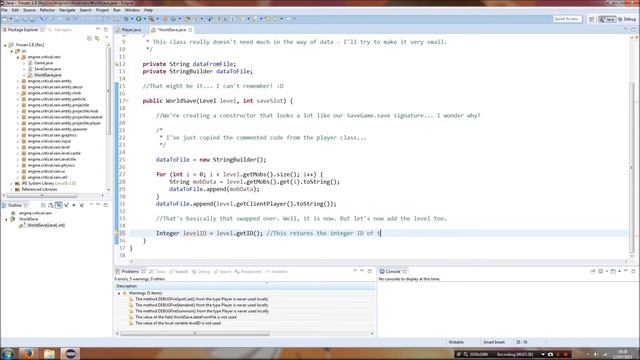640x360 pixels.
Task: Select the Navigator view tab
Action: (x=60, y=30)
